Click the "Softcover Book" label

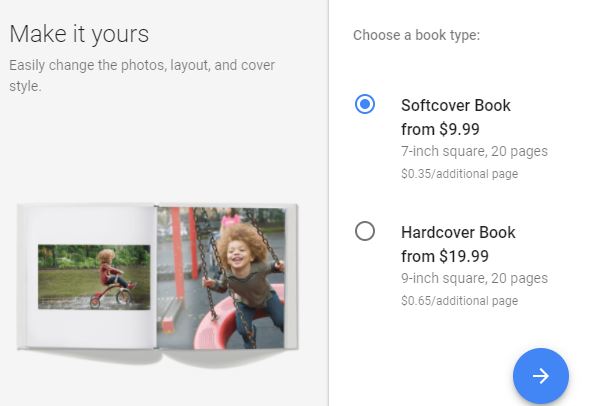coord(456,105)
